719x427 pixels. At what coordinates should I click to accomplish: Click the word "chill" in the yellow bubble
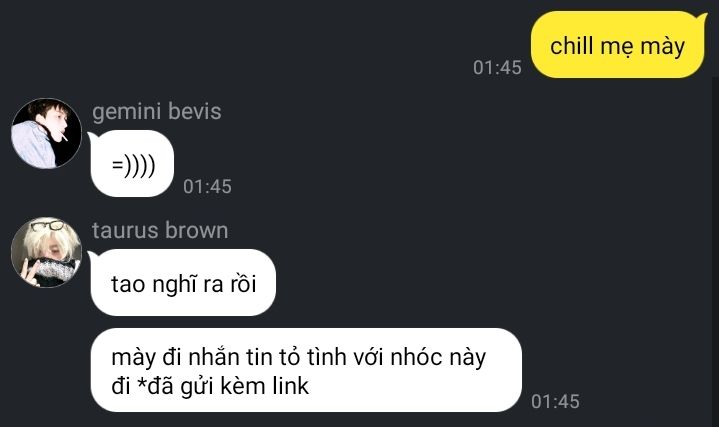[571, 46]
